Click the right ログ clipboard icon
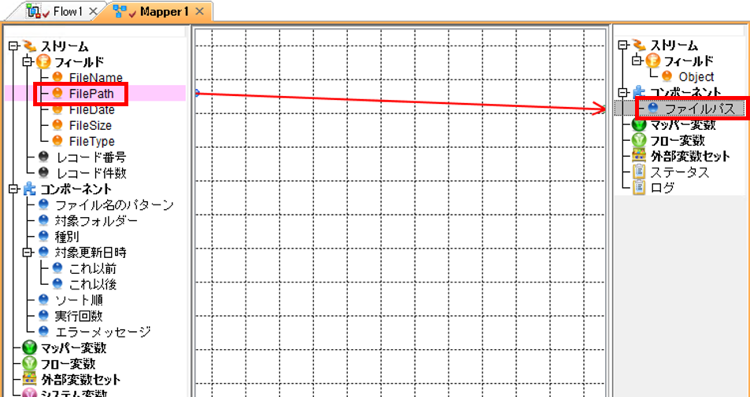This screenshot has width=750, height=397. (639, 187)
